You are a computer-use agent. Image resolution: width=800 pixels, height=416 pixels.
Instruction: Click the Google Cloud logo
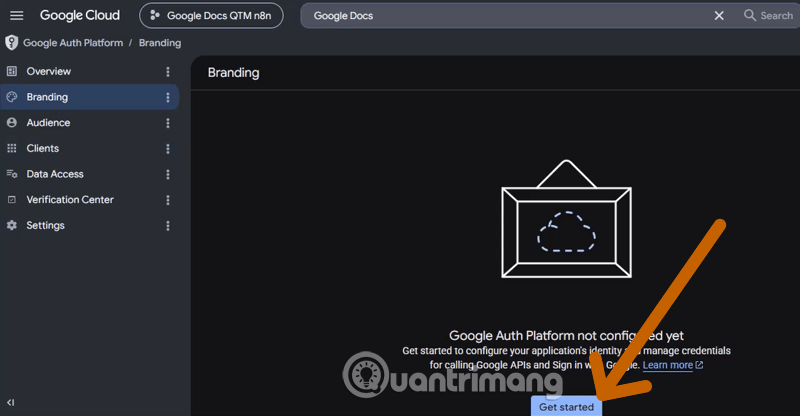point(80,15)
